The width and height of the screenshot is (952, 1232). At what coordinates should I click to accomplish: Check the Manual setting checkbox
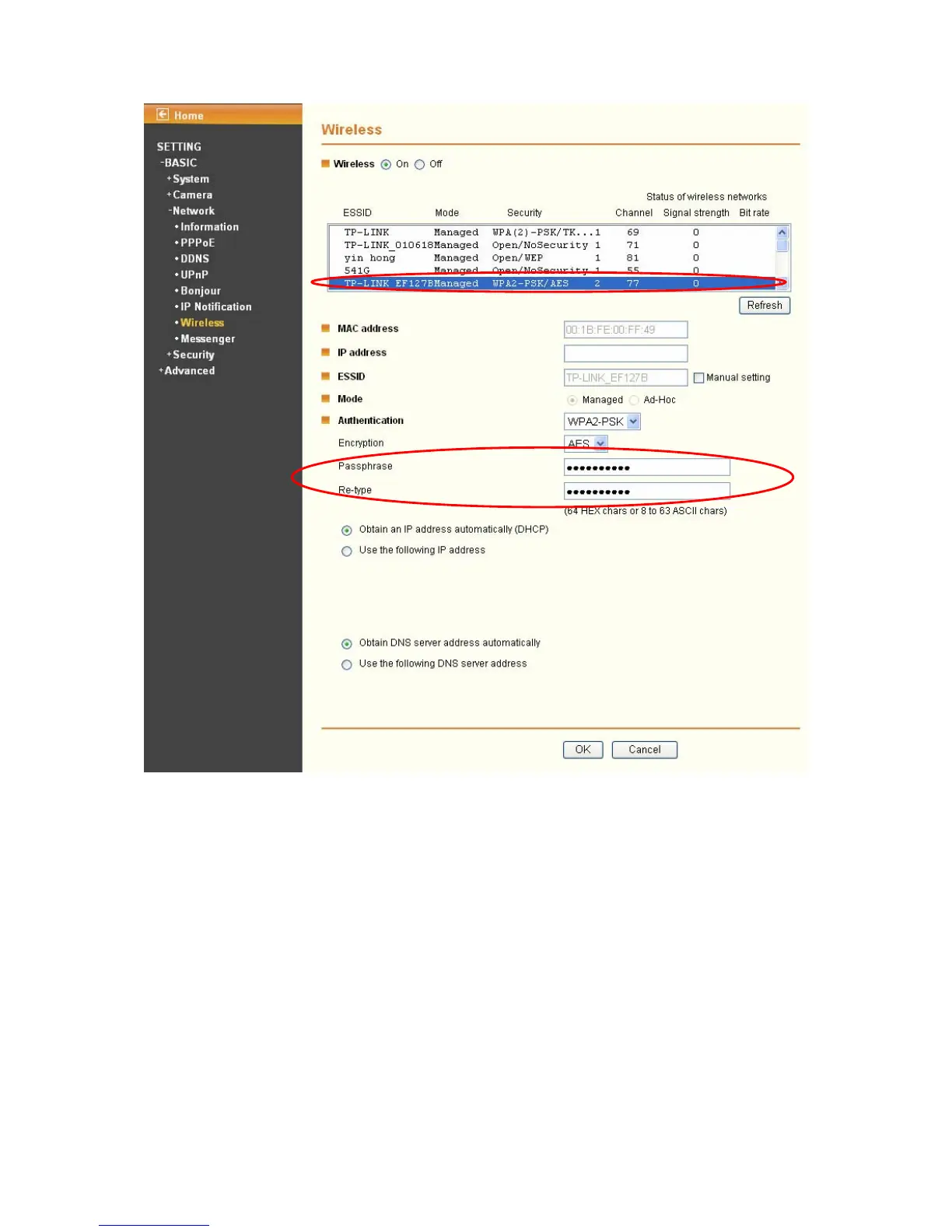(x=698, y=378)
